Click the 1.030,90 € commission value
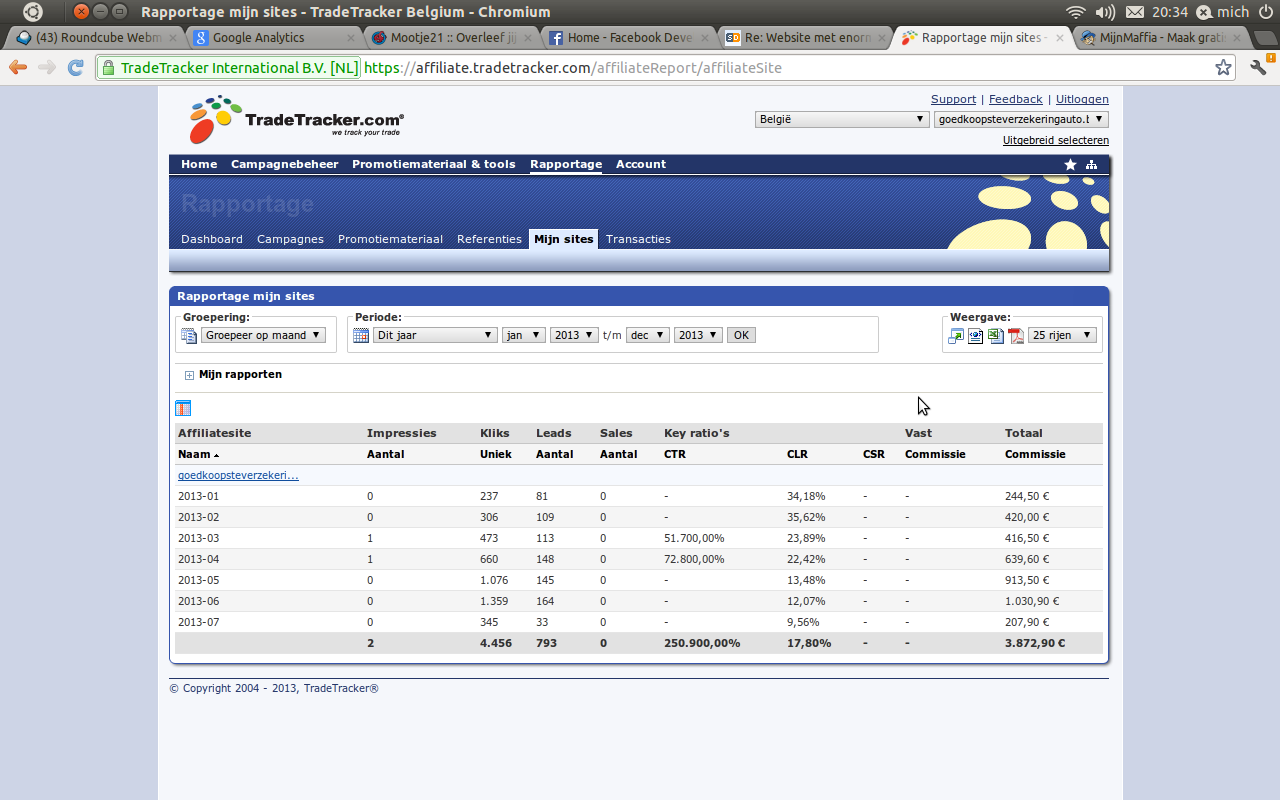 click(x=1032, y=601)
